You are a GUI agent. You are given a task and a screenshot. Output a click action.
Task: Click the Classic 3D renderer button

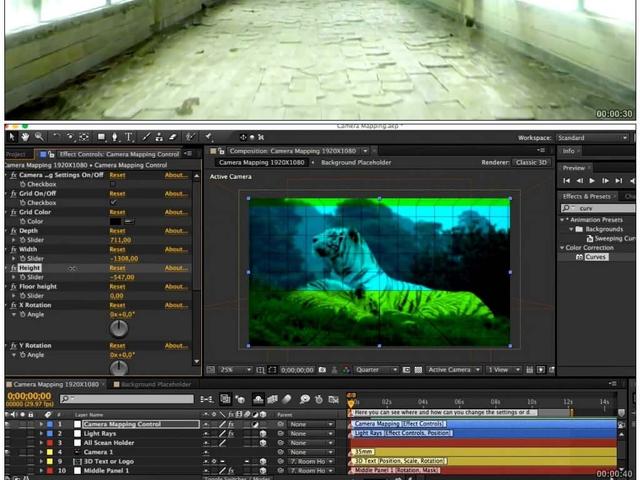[531, 162]
